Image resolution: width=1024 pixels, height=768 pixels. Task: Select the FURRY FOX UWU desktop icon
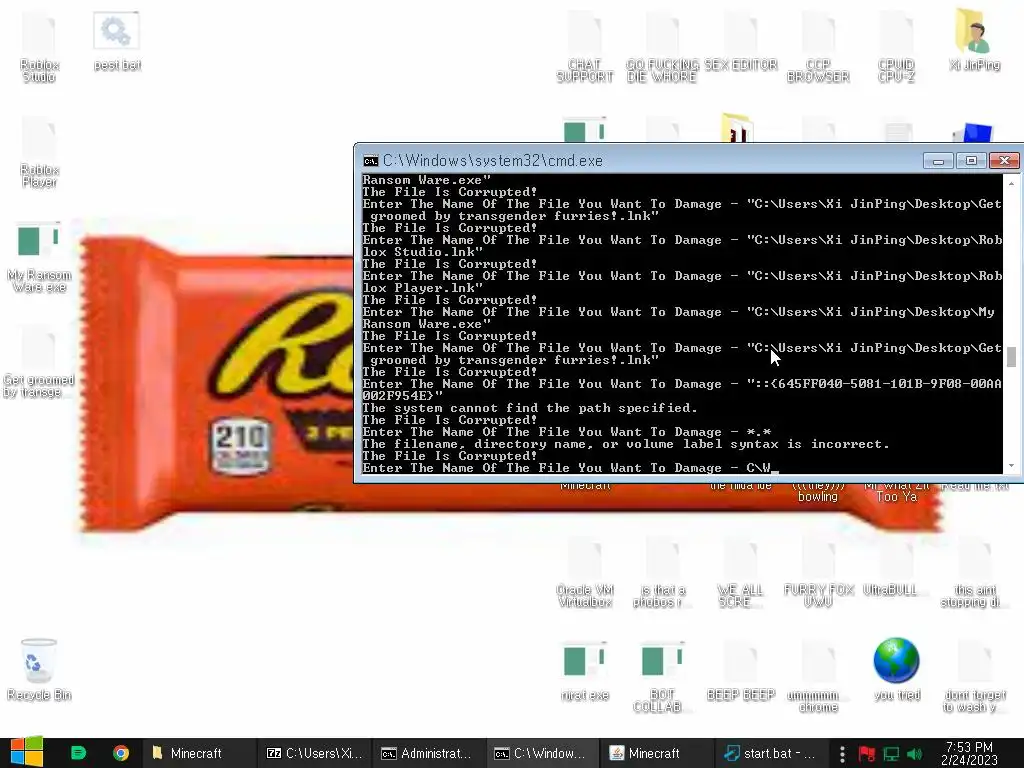tap(818, 572)
